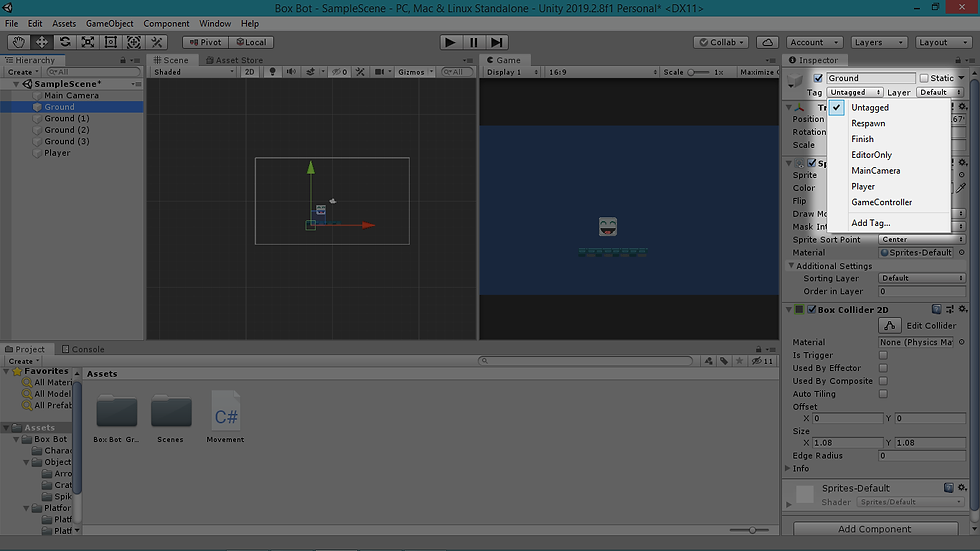Screen dimensions: 980x551
Task: Toggle Sprite Renderer enabled checkbox
Action: [811, 163]
